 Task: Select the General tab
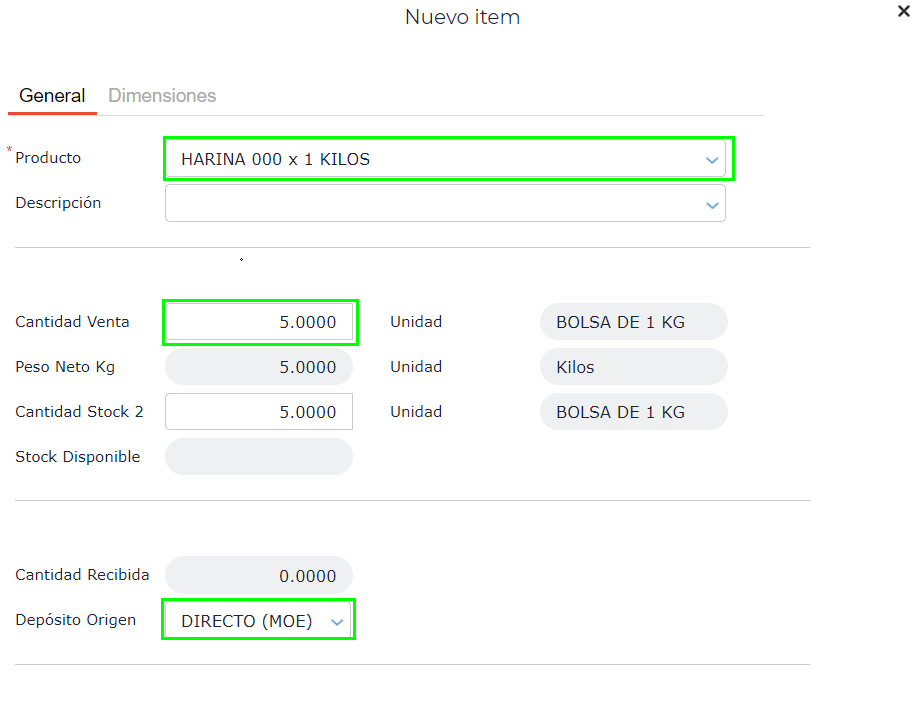tap(52, 96)
